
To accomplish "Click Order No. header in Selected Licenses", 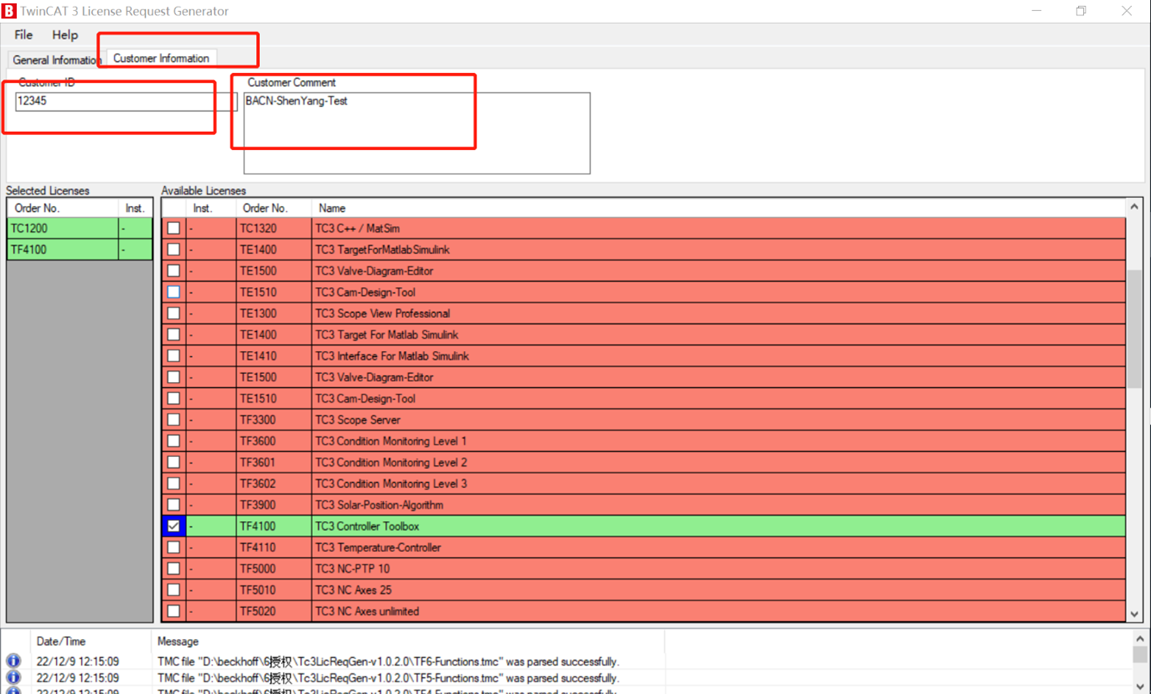I will 62,208.
